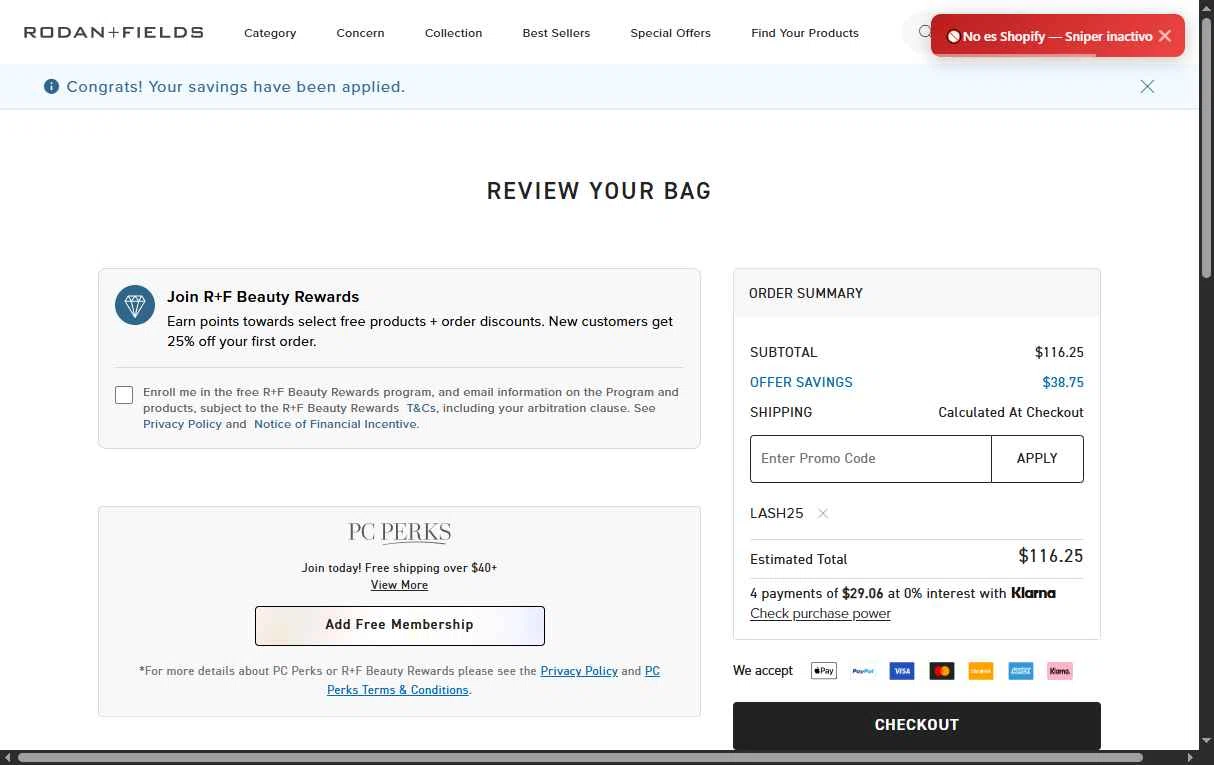Open the Beauty Rewards T&Cs link
This screenshot has height=765, width=1214.
[x=421, y=408]
